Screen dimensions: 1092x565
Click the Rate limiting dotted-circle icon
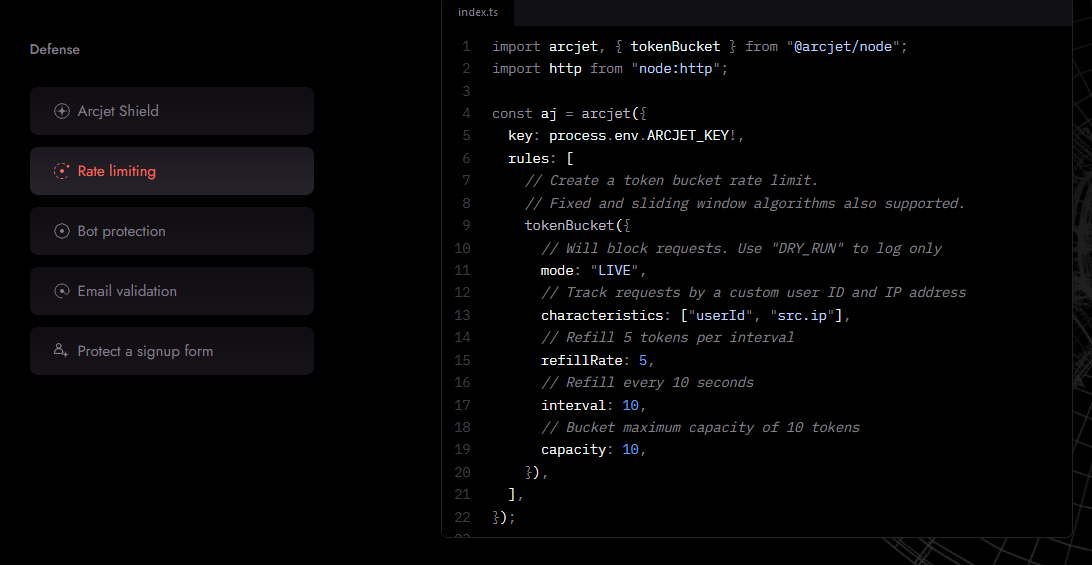coord(62,171)
